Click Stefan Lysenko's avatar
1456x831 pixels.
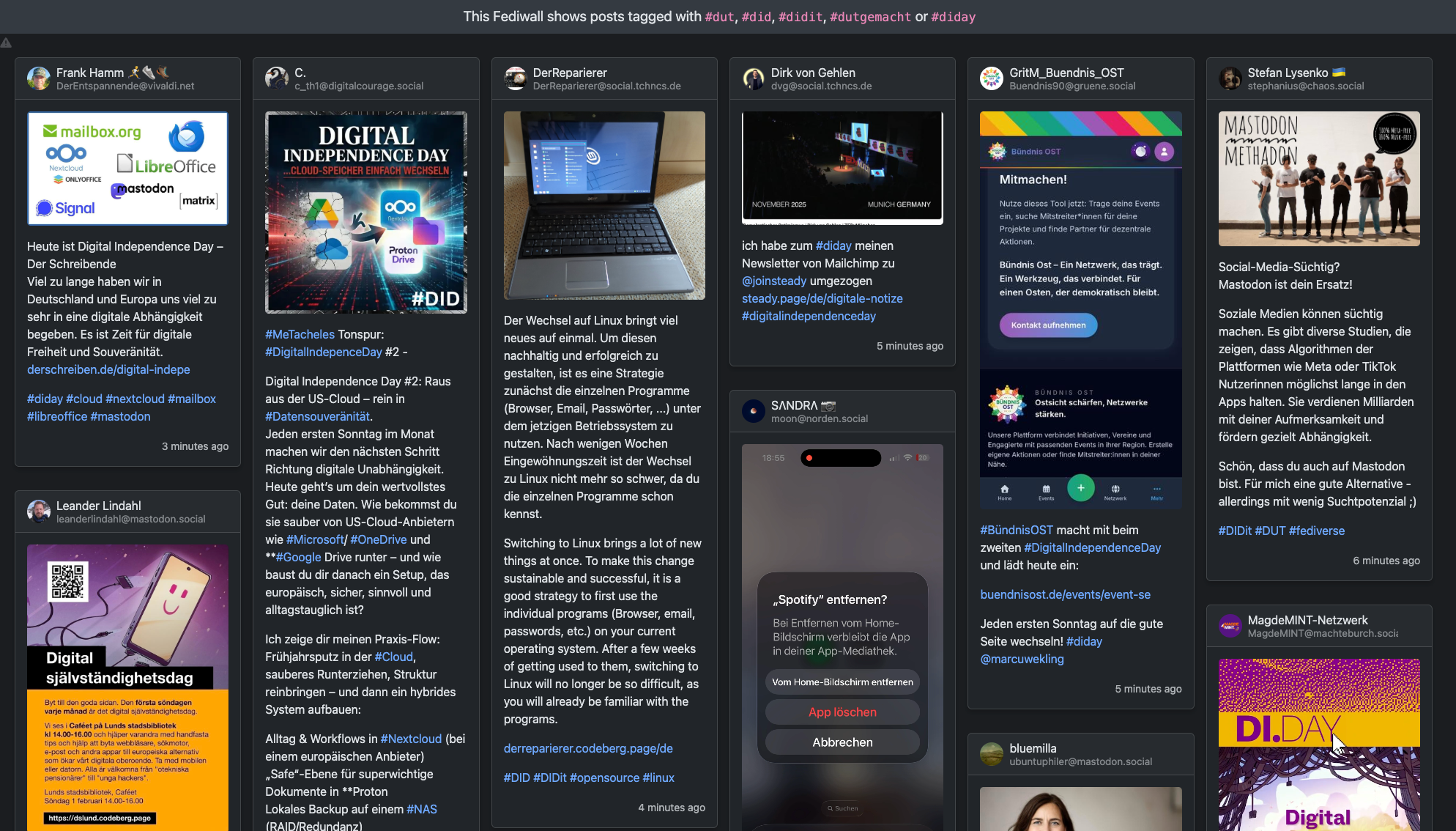click(x=1230, y=78)
